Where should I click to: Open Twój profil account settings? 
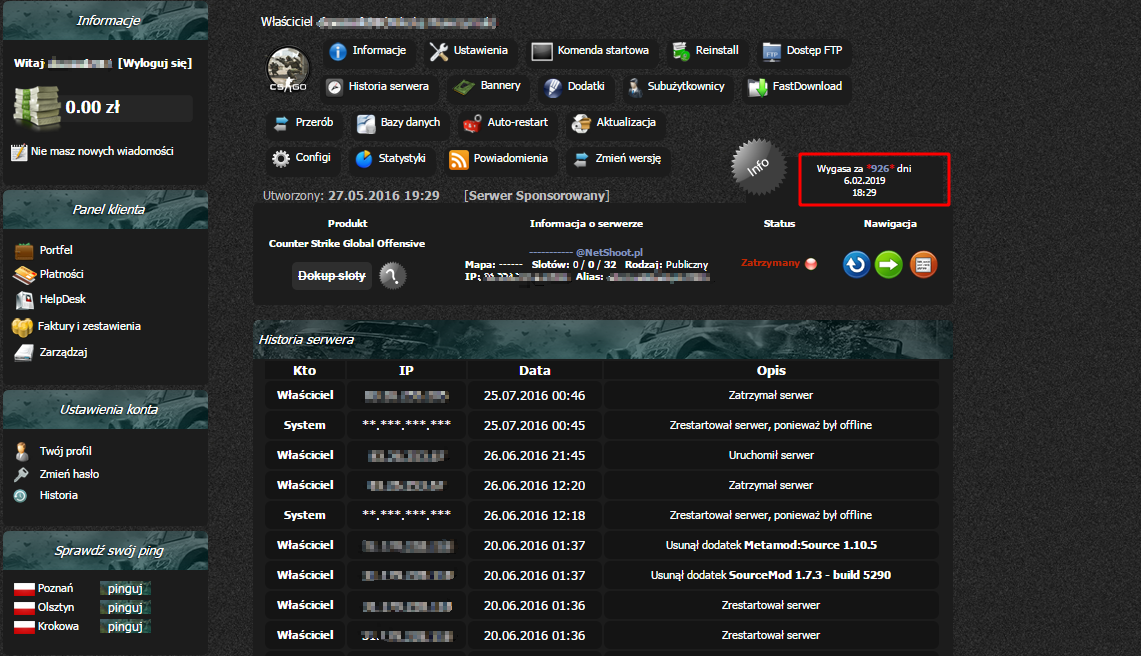click(x=65, y=451)
